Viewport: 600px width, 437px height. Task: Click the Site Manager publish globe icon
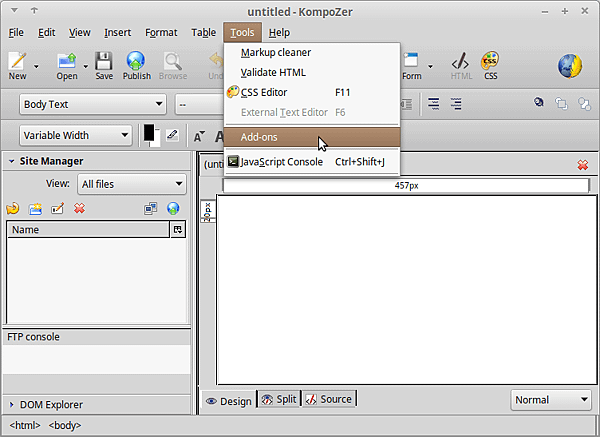point(173,209)
